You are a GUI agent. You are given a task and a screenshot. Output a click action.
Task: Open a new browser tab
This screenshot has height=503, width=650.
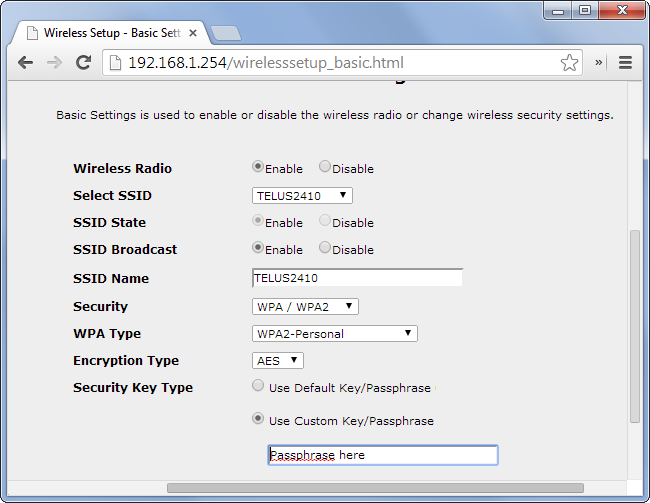(225, 33)
